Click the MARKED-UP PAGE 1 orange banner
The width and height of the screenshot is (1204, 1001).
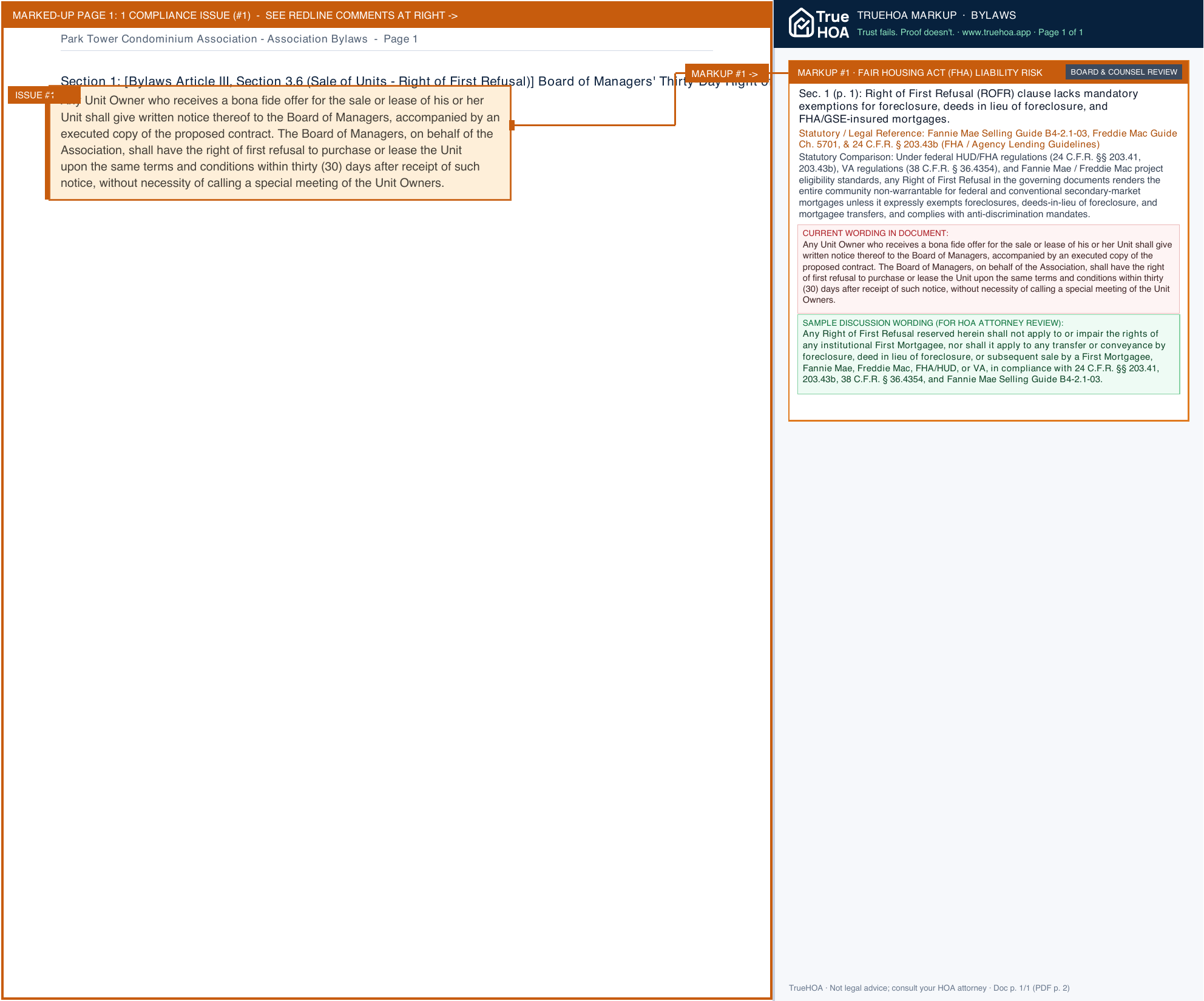387,15
